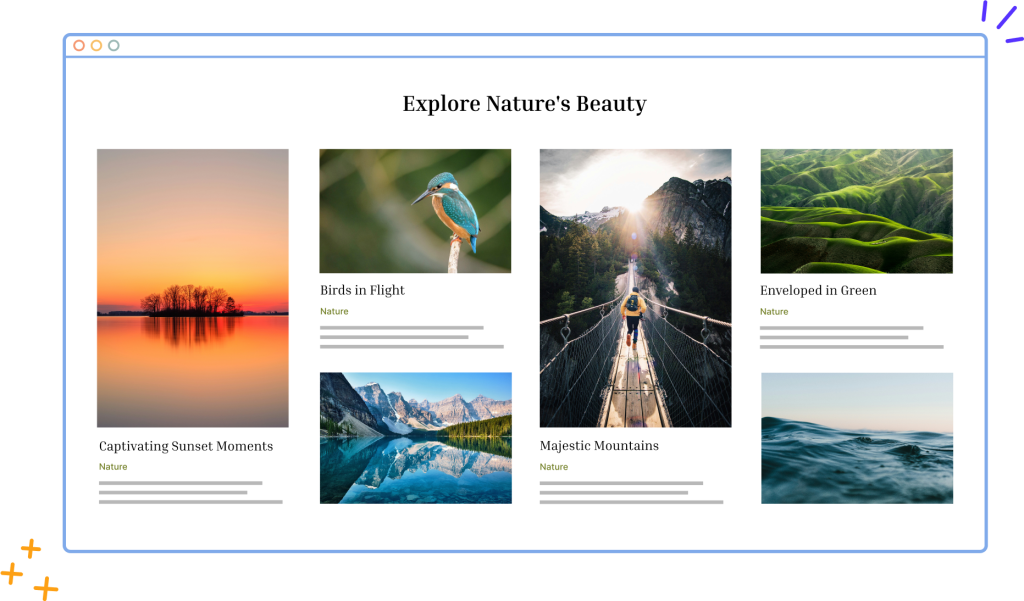Choose Nature tag under Majestic Mountains
1024x601 pixels.
pyautogui.click(x=554, y=467)
